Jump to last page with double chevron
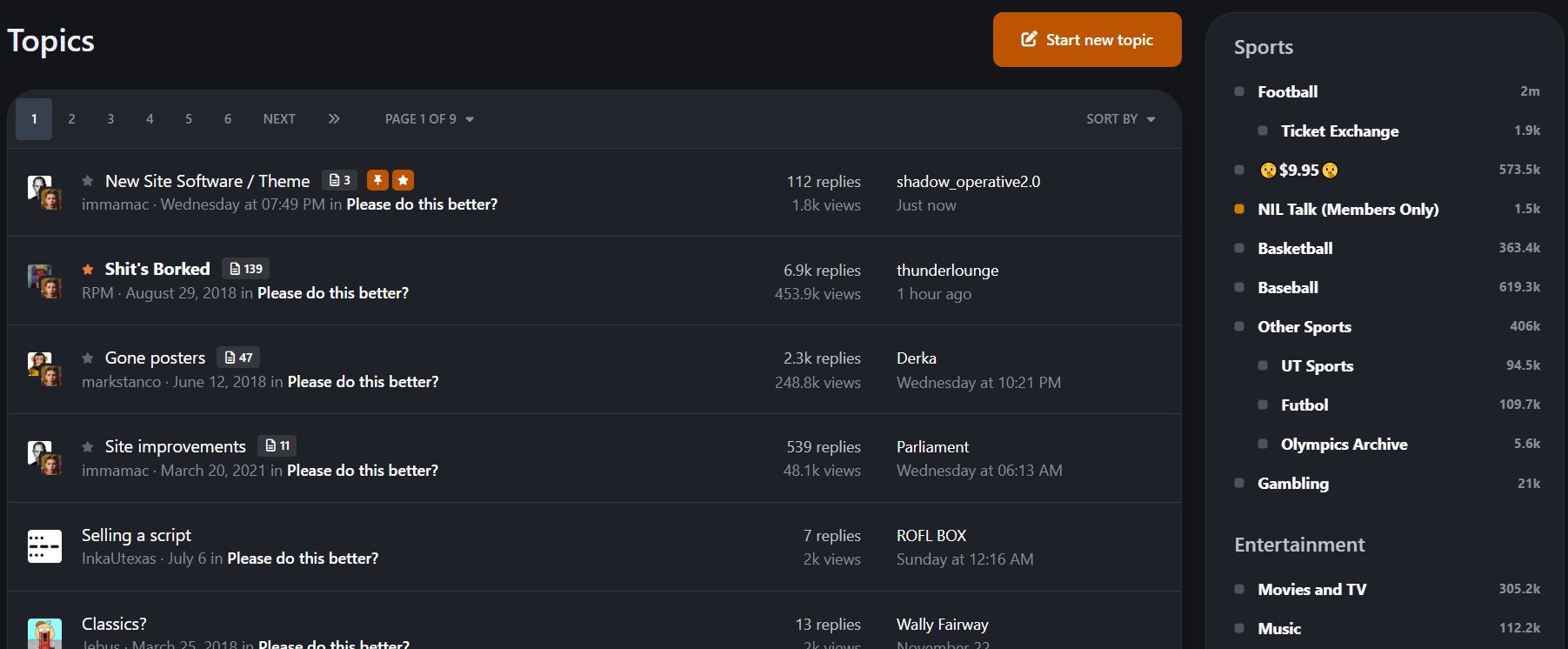This screenshot has width=1568, height=649. [x=334, y=119]
